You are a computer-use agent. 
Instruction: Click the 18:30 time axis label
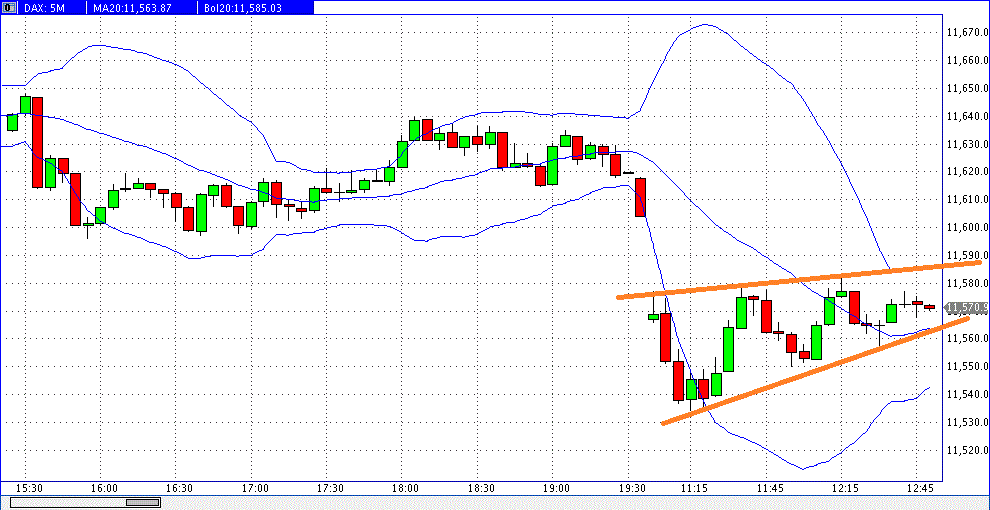click(x=480, y=489)
